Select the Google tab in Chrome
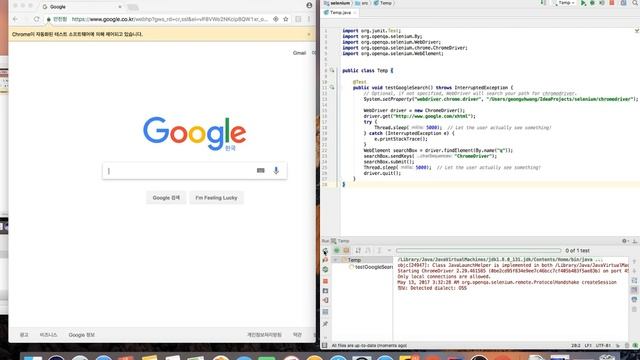640x360 pixels. point(82,7)
